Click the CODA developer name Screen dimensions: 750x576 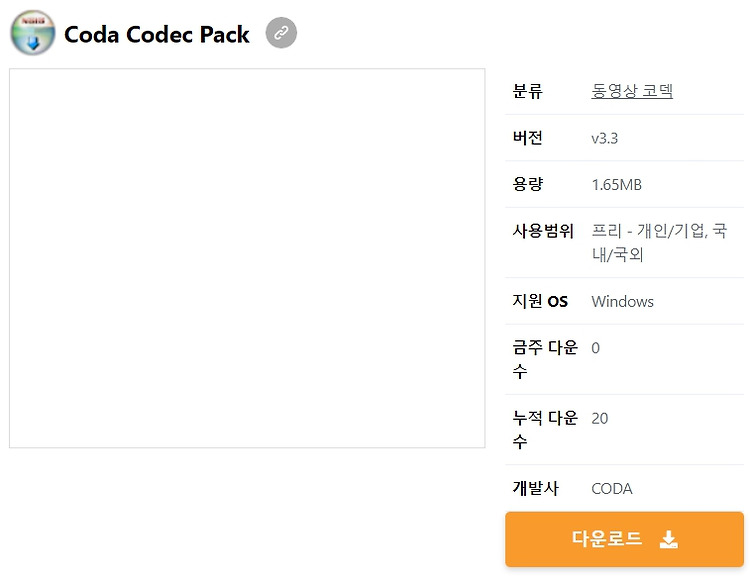coord(612,489)
